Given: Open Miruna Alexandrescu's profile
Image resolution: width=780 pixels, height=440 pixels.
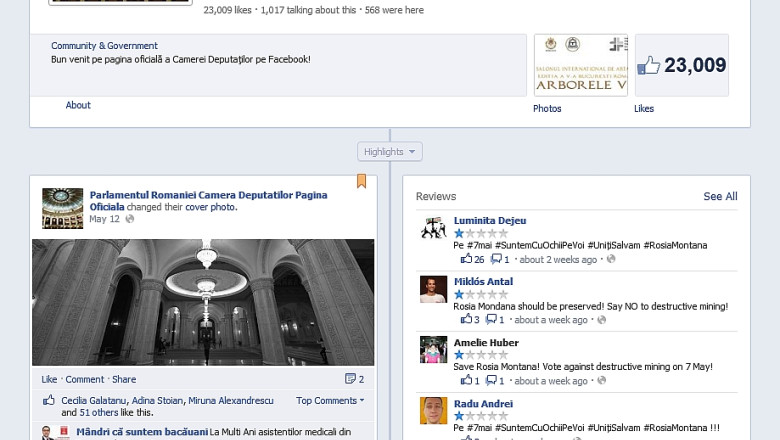Looking at the screenshot, I should [x=231, y=401].
